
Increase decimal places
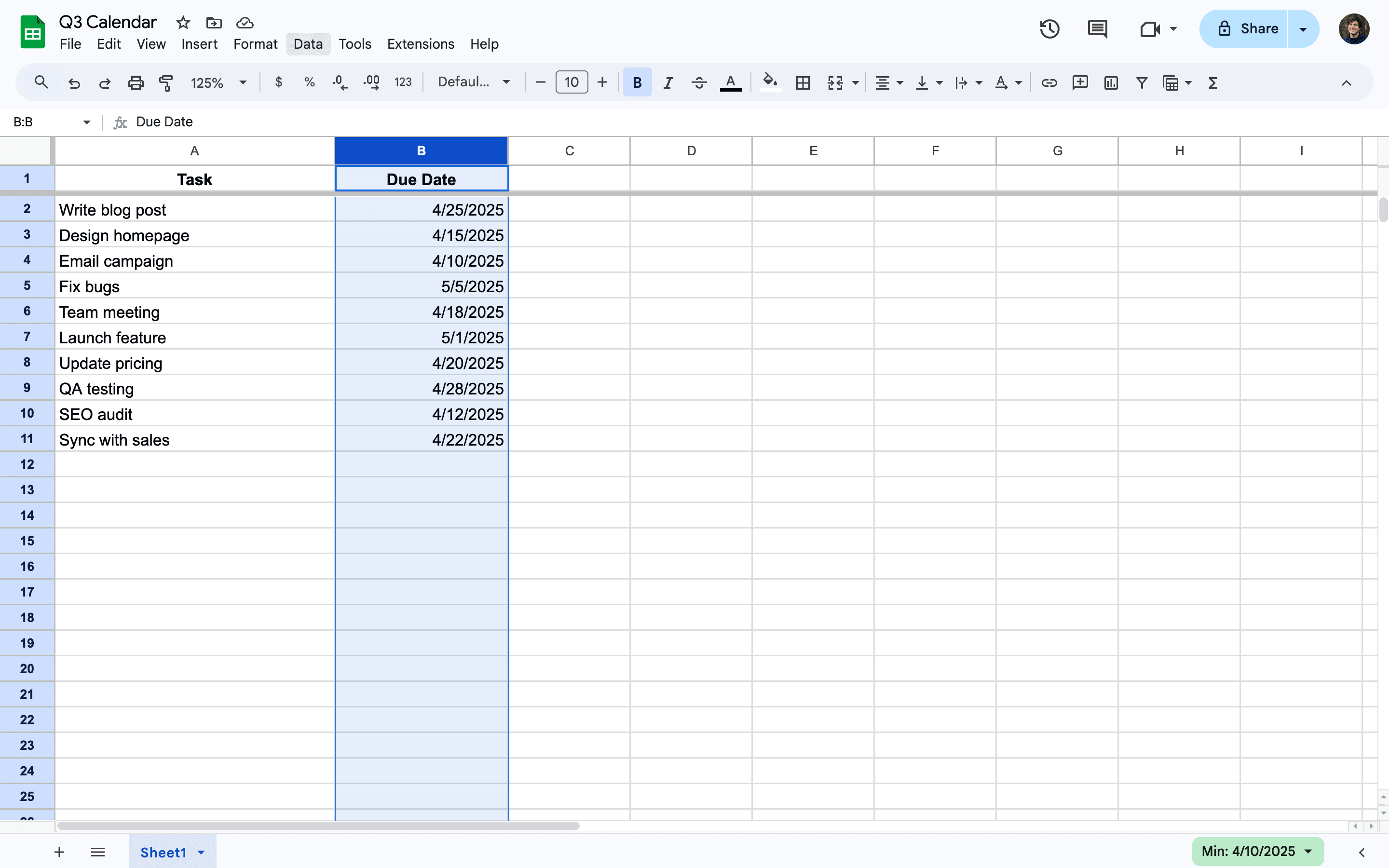click(x=371, y=83)
